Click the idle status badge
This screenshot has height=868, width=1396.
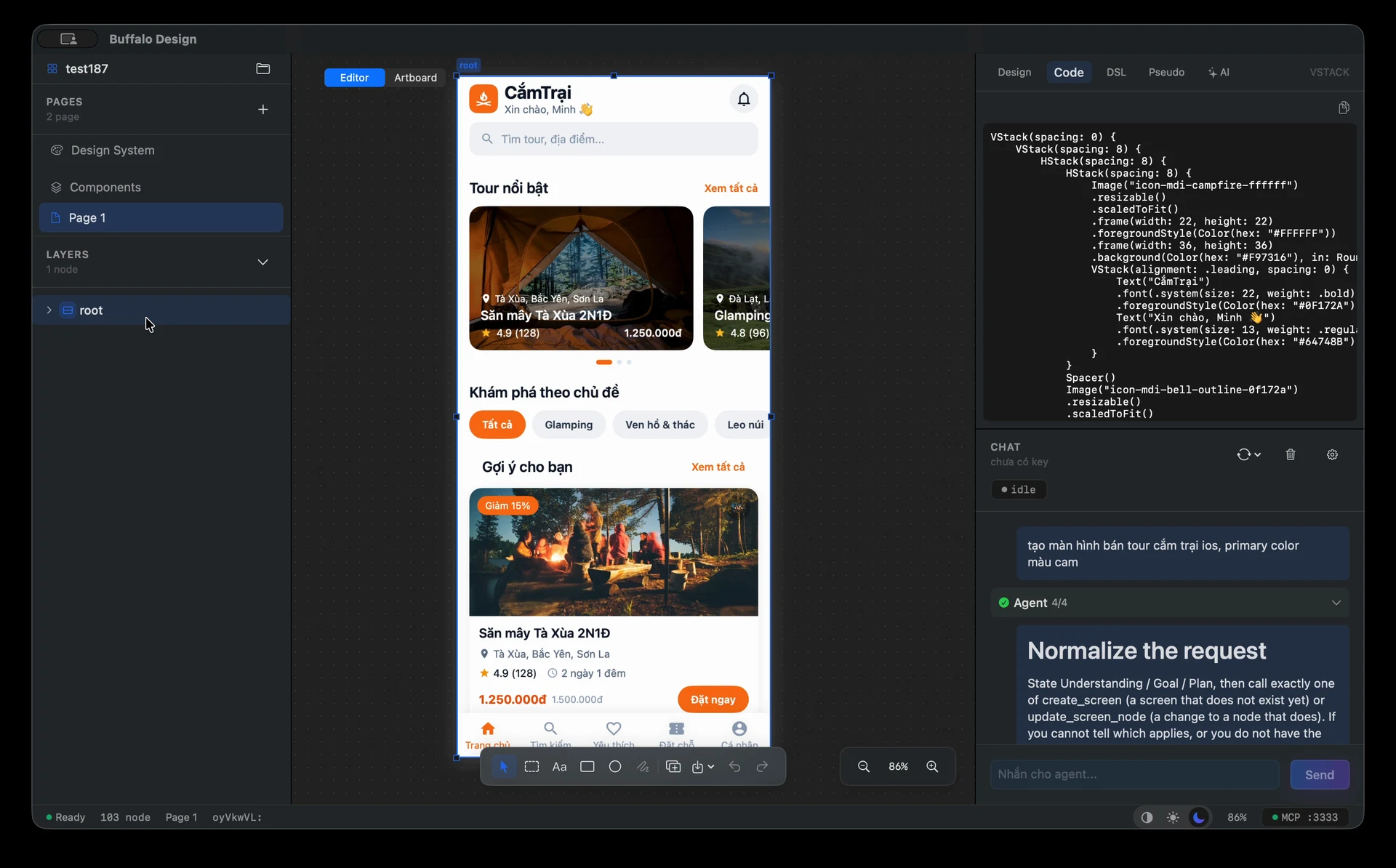pyautogui.click(x=1018, y=489)
